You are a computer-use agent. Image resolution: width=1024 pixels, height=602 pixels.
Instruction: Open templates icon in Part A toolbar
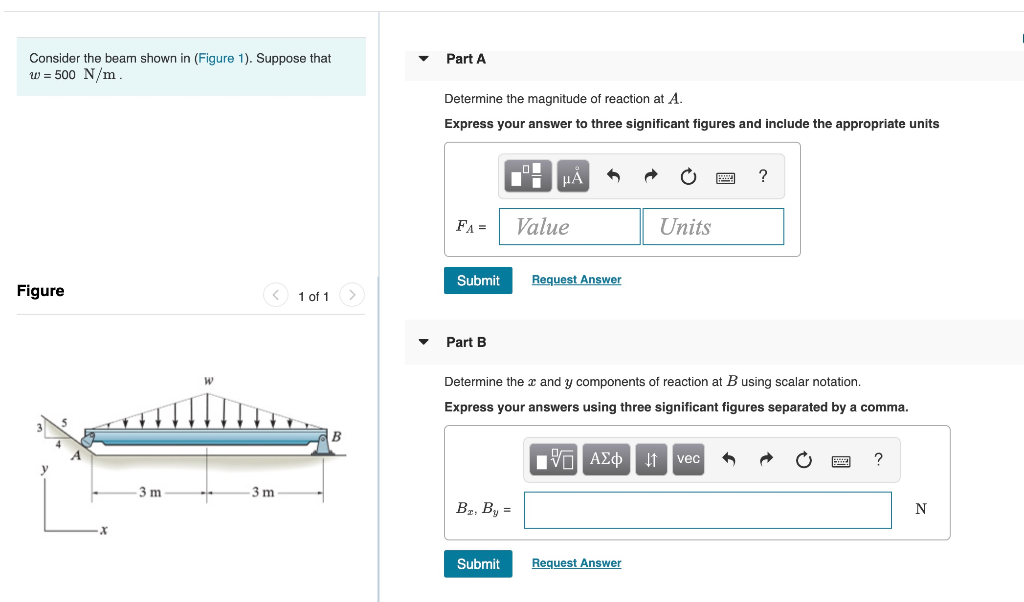click(x=528, y=176)
